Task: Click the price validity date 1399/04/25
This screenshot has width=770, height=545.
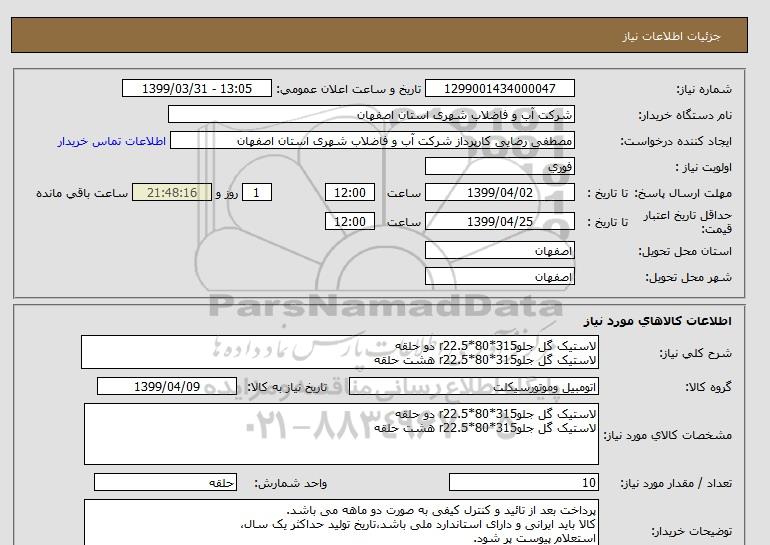Action: pos(499,221)
